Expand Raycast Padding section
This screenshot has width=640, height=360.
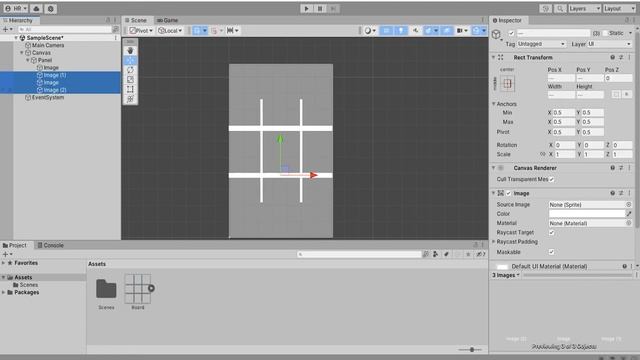(x=494, y=242)
